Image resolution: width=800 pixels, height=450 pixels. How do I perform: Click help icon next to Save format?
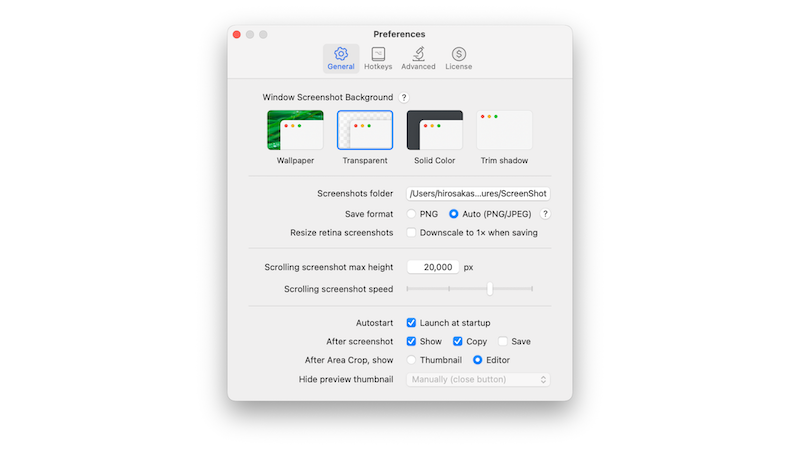[x=545, y=214]
